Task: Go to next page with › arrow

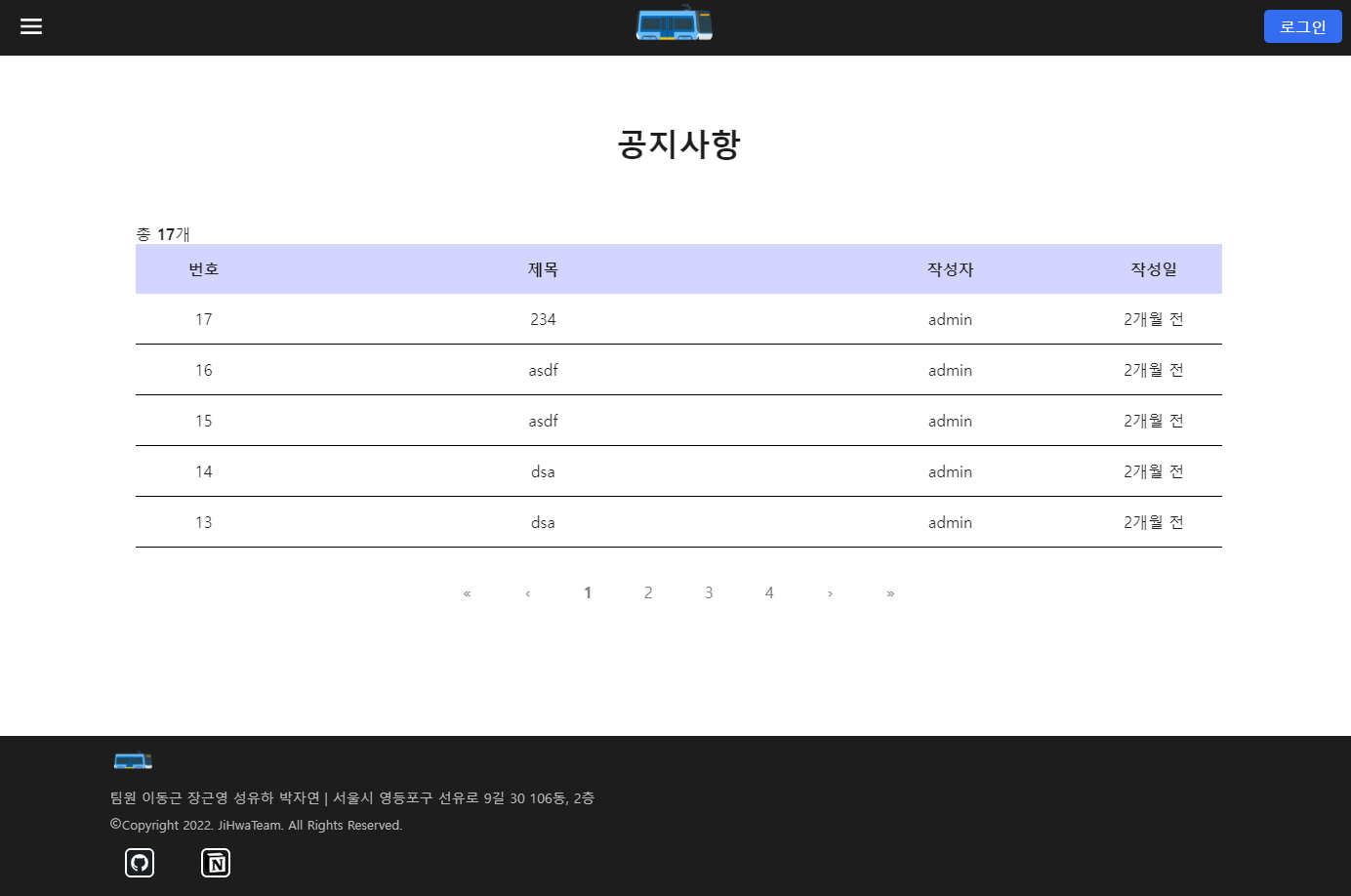Action: click(x=830, y=592)
